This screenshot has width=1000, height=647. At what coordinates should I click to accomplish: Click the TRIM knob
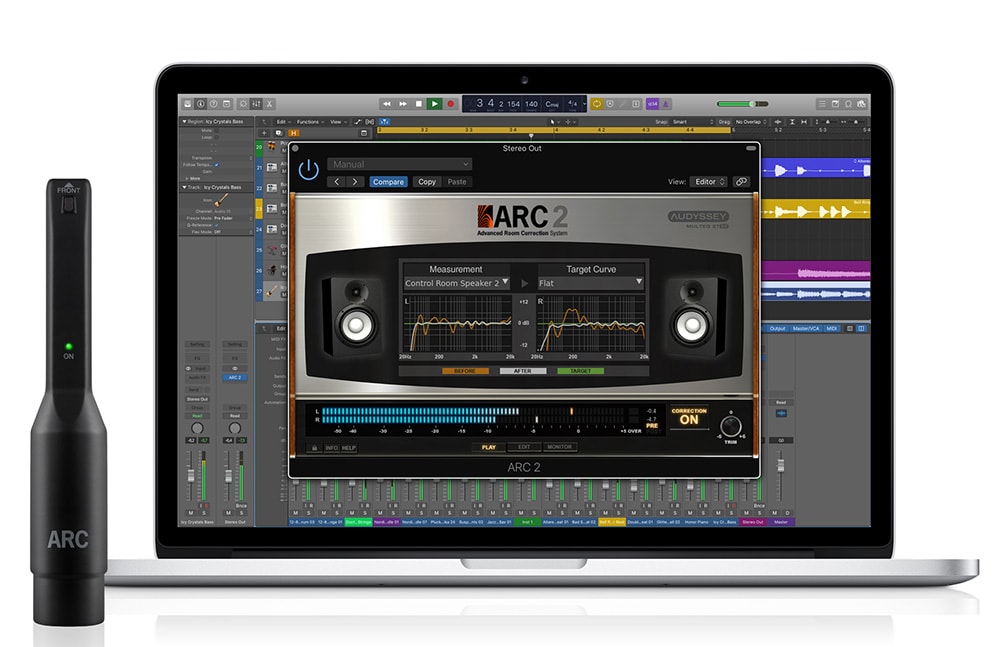(730, 425)
